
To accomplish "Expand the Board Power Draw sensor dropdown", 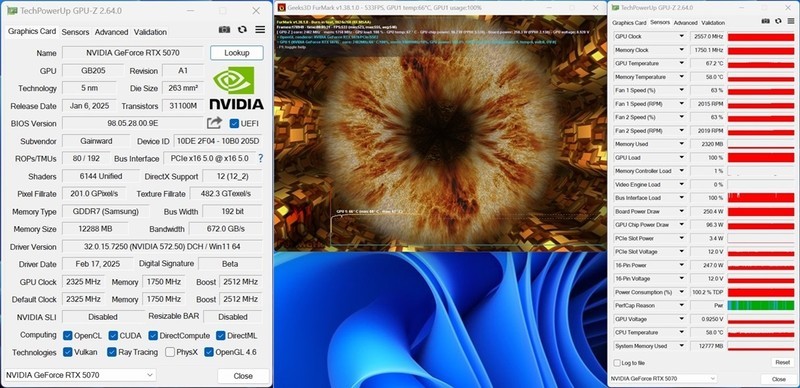I will click(681, 211).
